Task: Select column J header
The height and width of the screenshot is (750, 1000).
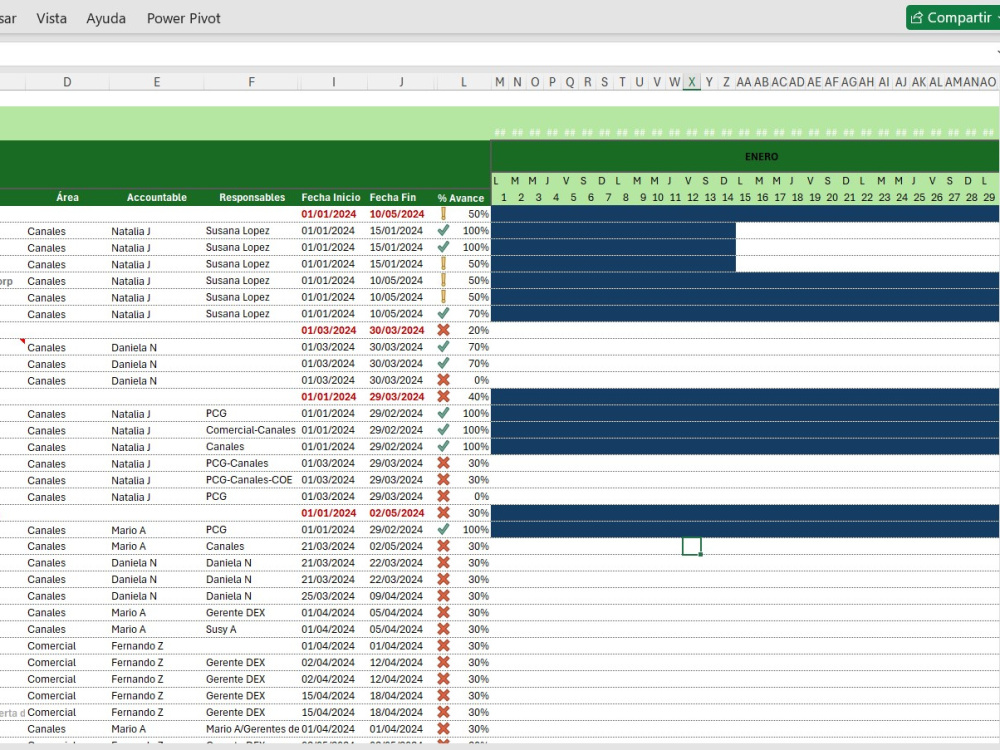Action: click(x=401, y=82)
